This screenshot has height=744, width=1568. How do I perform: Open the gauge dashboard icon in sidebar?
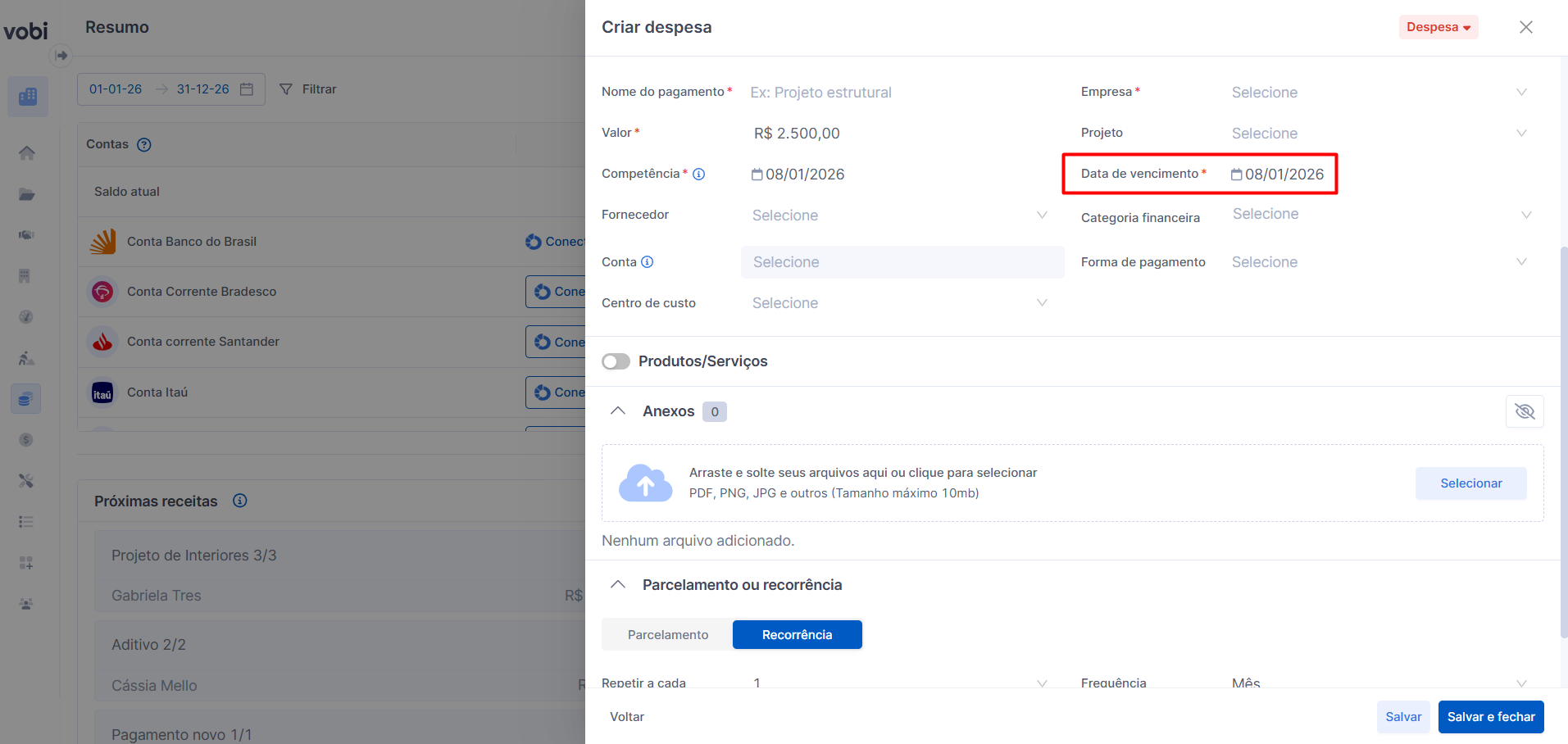26,317
